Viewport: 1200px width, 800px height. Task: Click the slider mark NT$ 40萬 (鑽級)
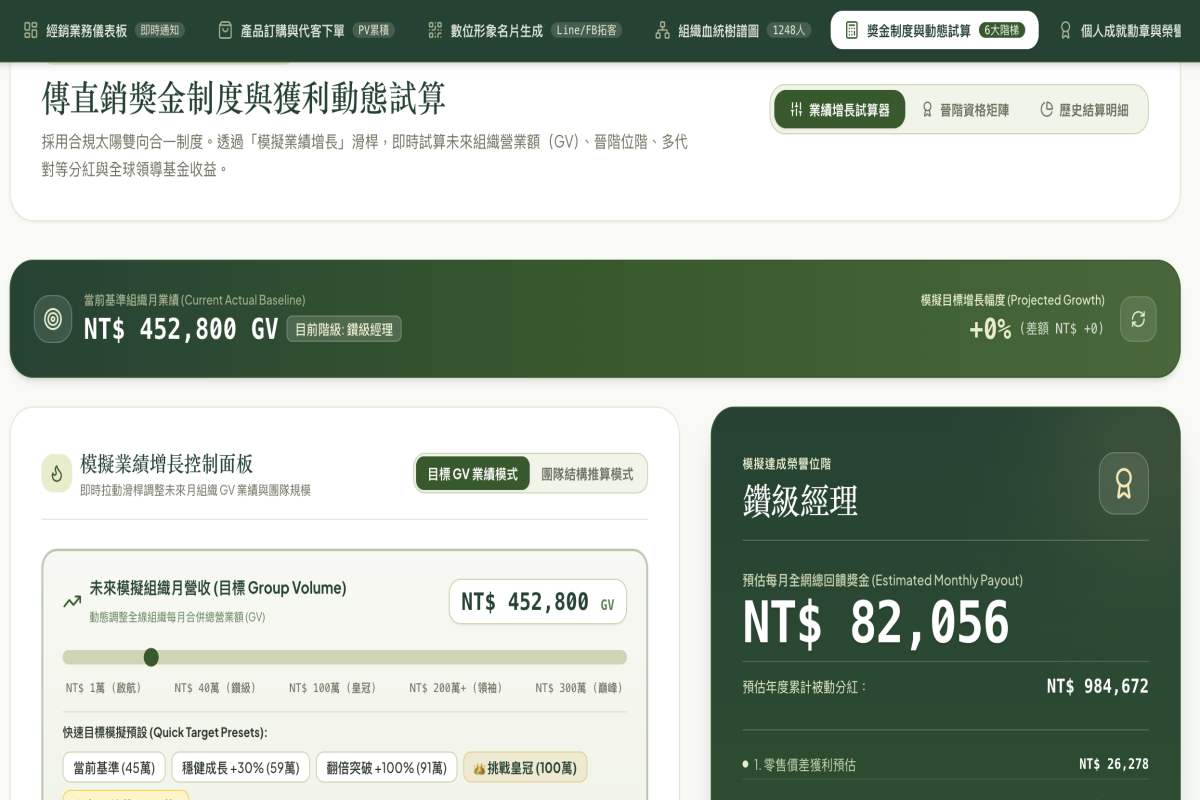coord(215,688)
